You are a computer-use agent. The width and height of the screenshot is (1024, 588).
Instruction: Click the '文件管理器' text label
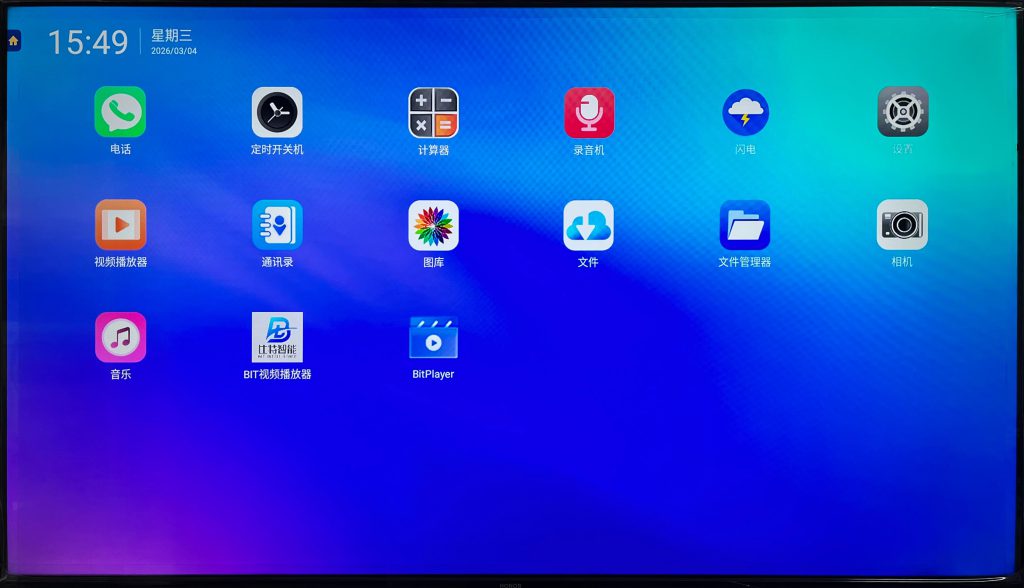[745, 262]
